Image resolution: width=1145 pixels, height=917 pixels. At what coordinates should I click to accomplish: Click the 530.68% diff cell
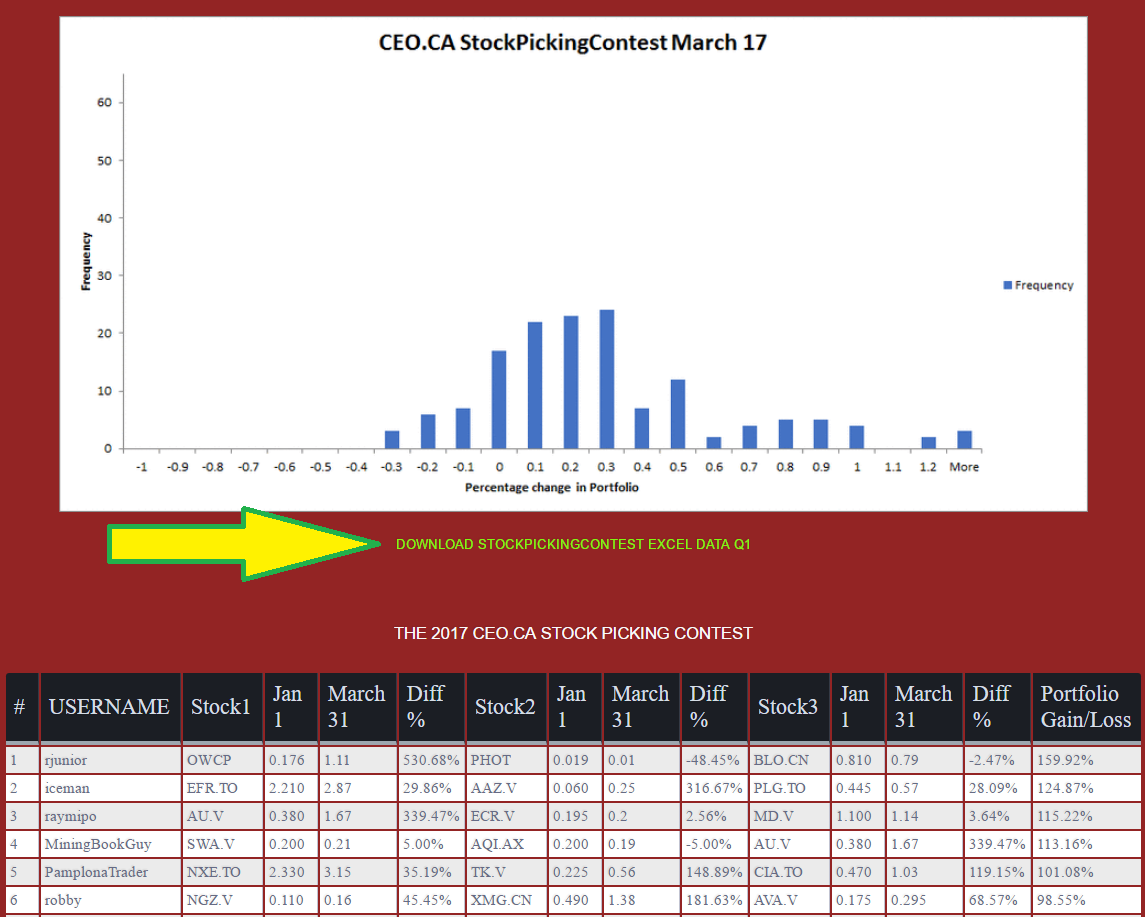click(x=431, y=760)
